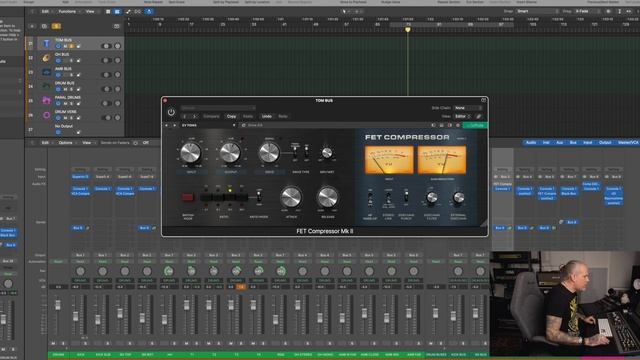
Task: Open tracks area Edit menu
Action: click(46, 11)
